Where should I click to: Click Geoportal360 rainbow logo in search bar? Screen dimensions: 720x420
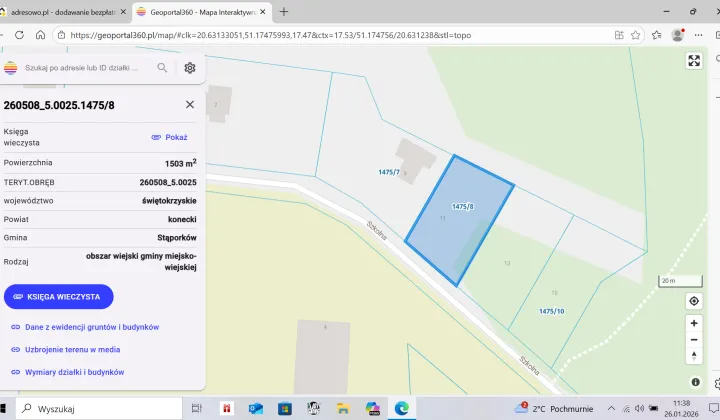[x=11, y=68]
